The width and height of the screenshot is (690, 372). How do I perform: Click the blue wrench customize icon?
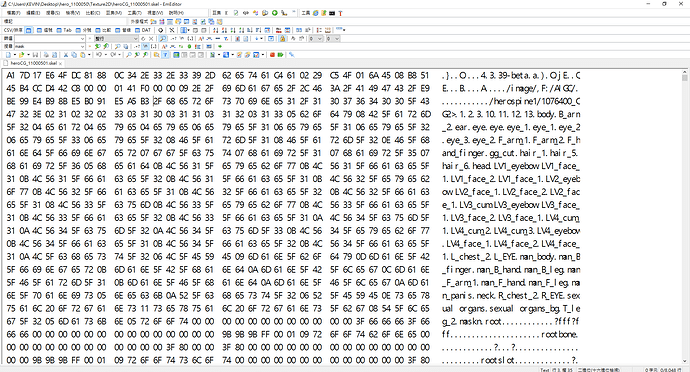pyautogui.click(x=291, y=55)
